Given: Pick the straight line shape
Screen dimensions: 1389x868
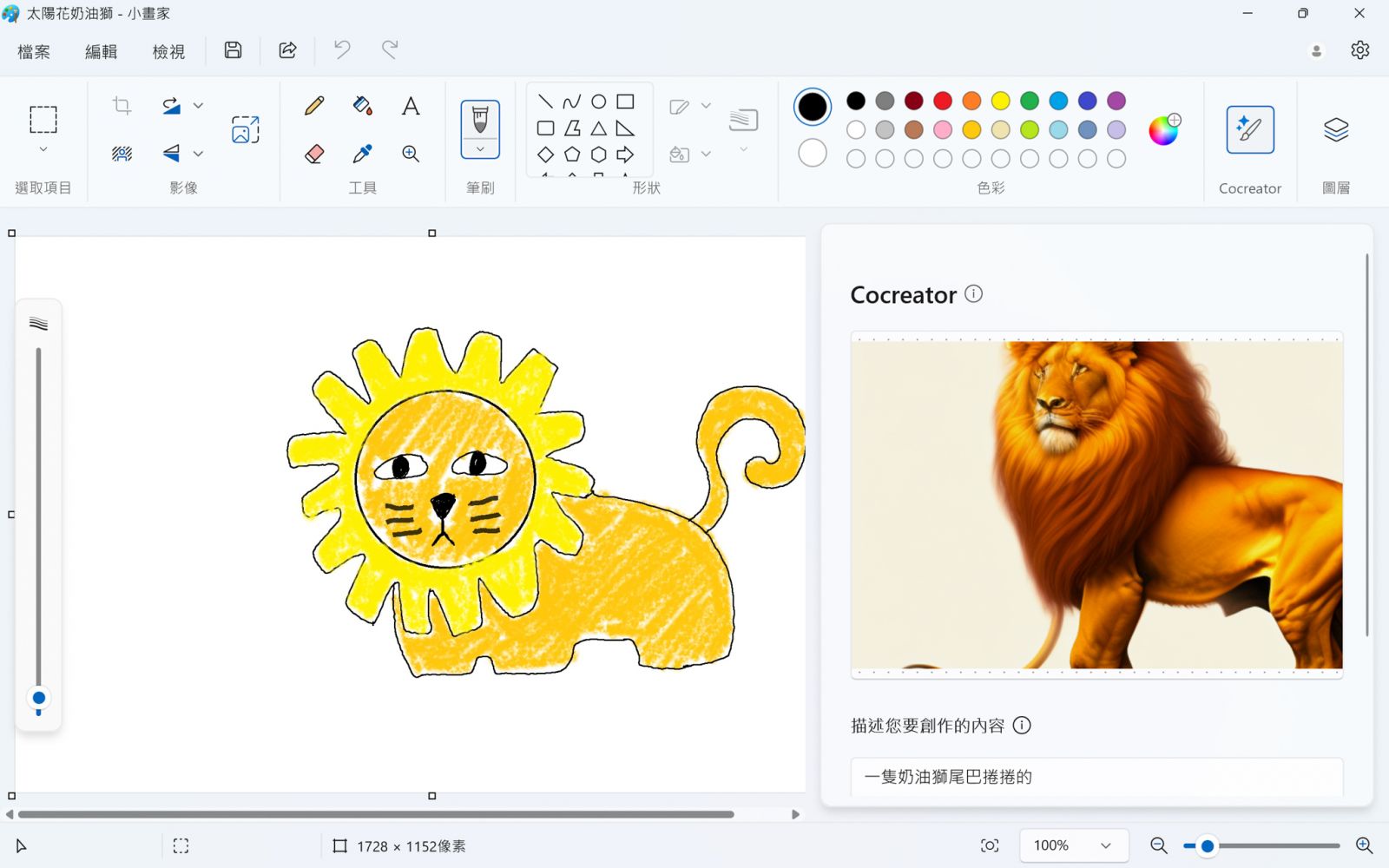Looking at the screenshot, I should pos(545,102).
